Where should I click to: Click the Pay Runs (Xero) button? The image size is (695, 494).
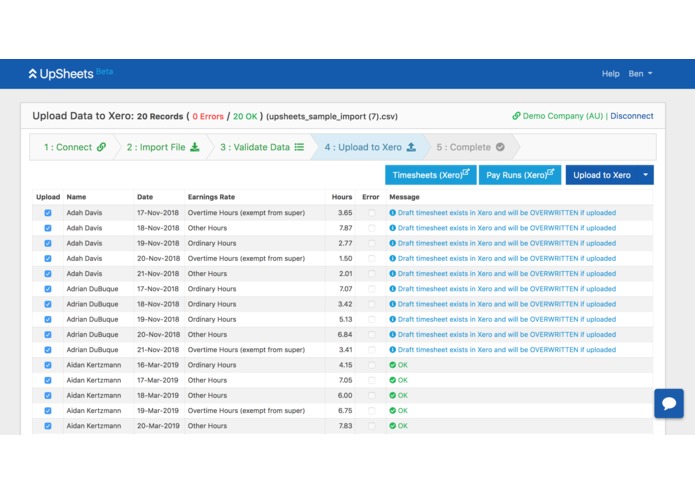(x=520, y=175)
